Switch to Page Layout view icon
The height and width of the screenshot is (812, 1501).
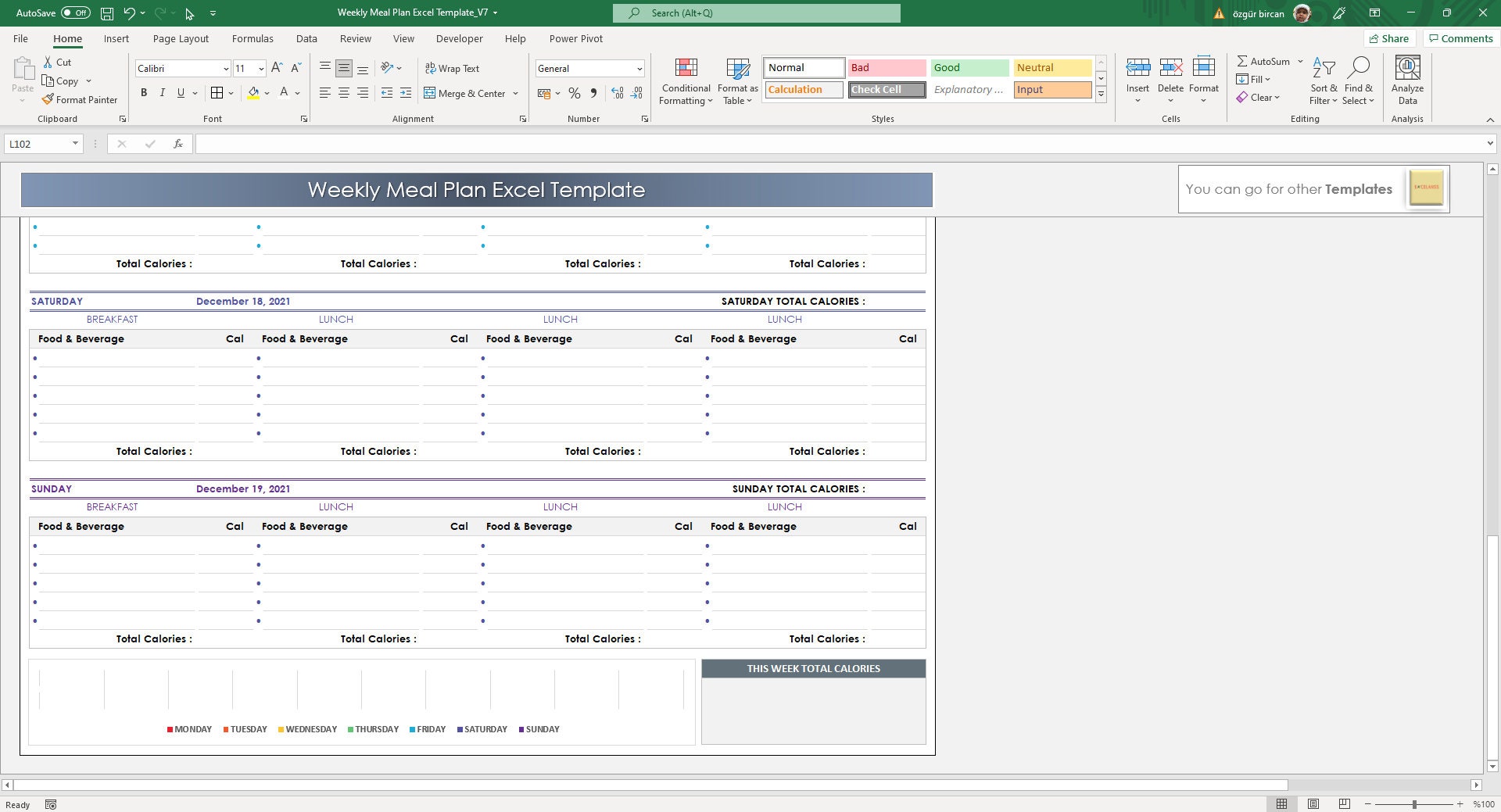click(x=1313, y=803)
